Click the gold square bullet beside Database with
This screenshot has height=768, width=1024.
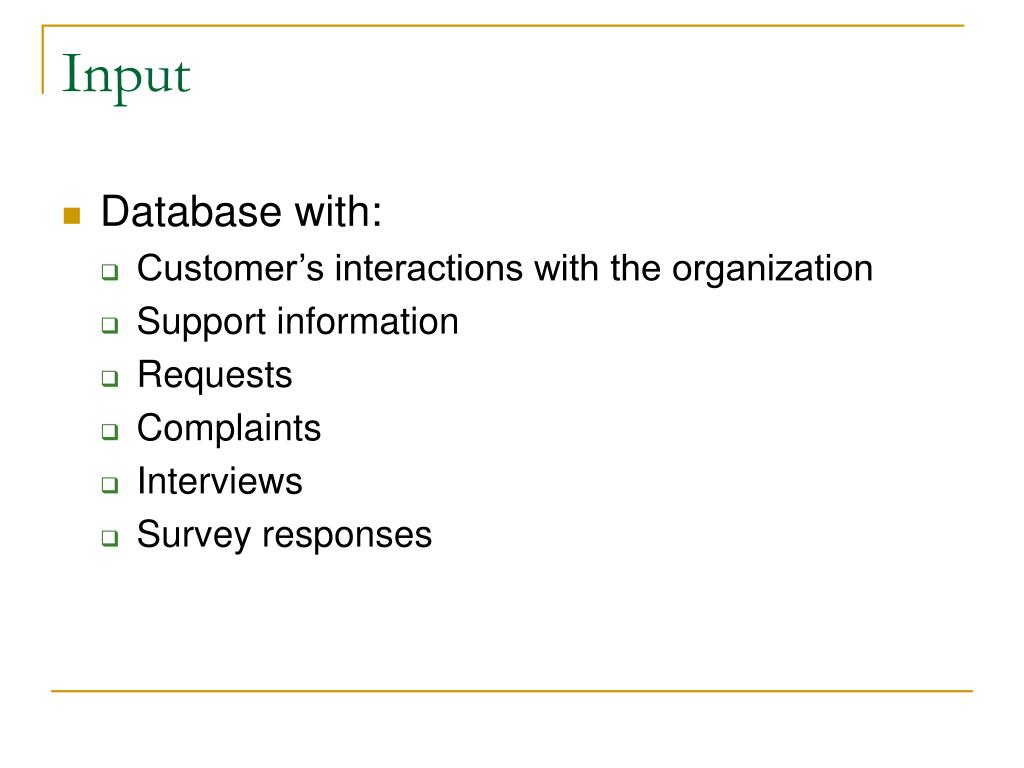click(x=72, y=216)
